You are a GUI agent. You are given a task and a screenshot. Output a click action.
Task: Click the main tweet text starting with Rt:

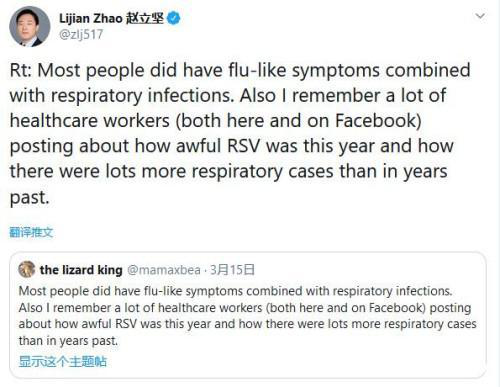click(240, 133)
